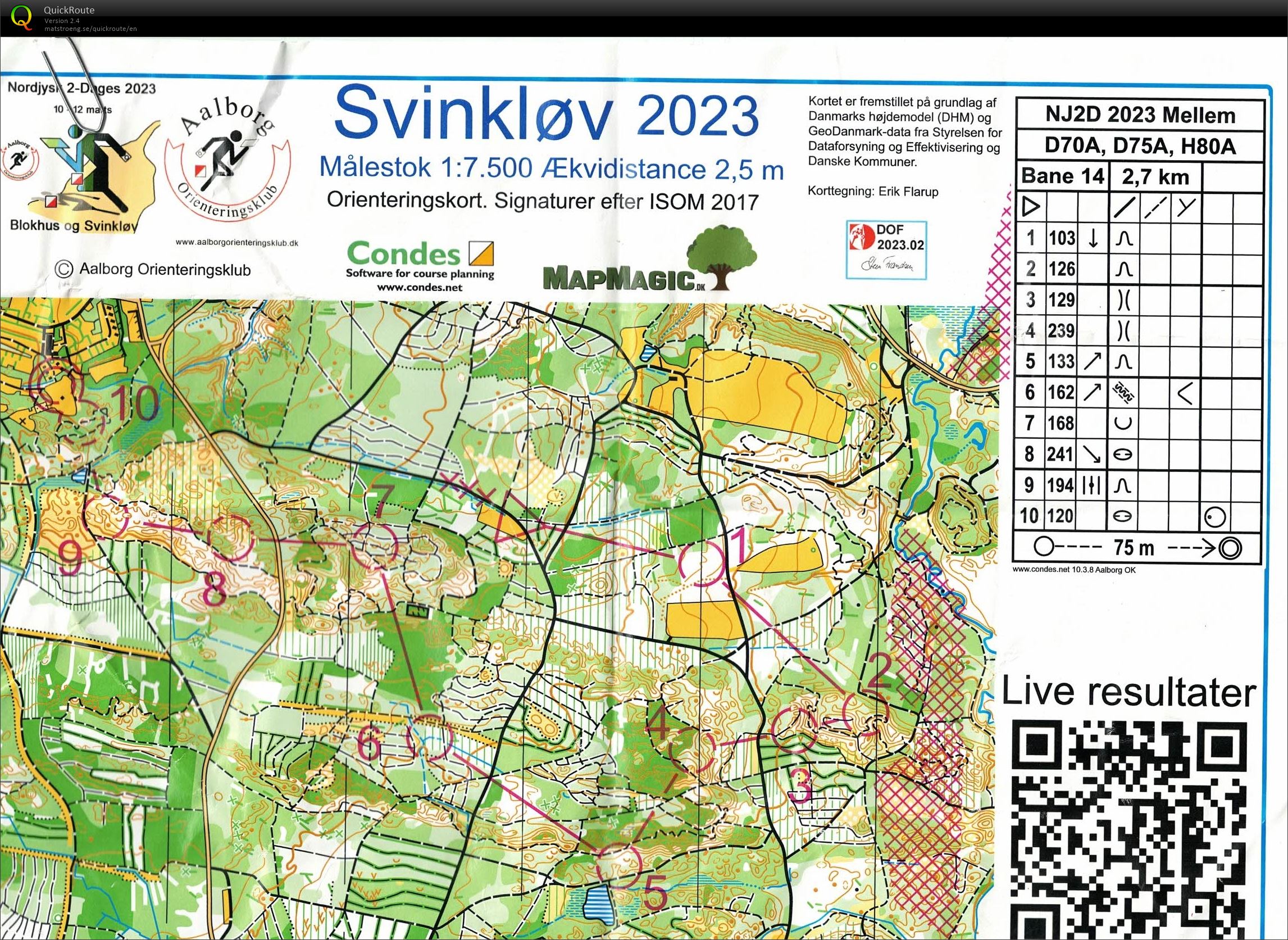Viewport: 1288px width, 940px height.
Task: Open the matstroeng.se/quickroute/en link
Action: pos(90,29)
